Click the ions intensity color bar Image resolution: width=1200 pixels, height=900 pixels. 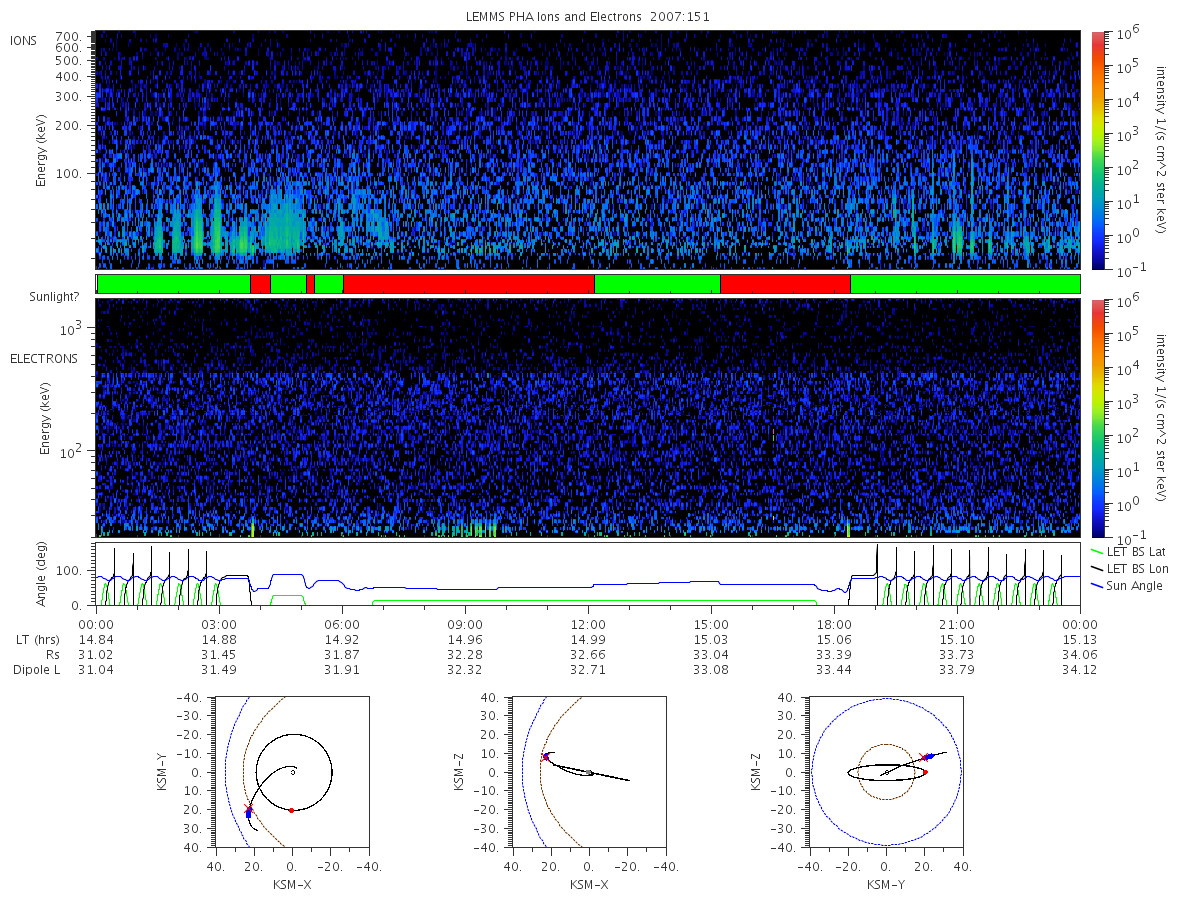(x=1097, y=150)
